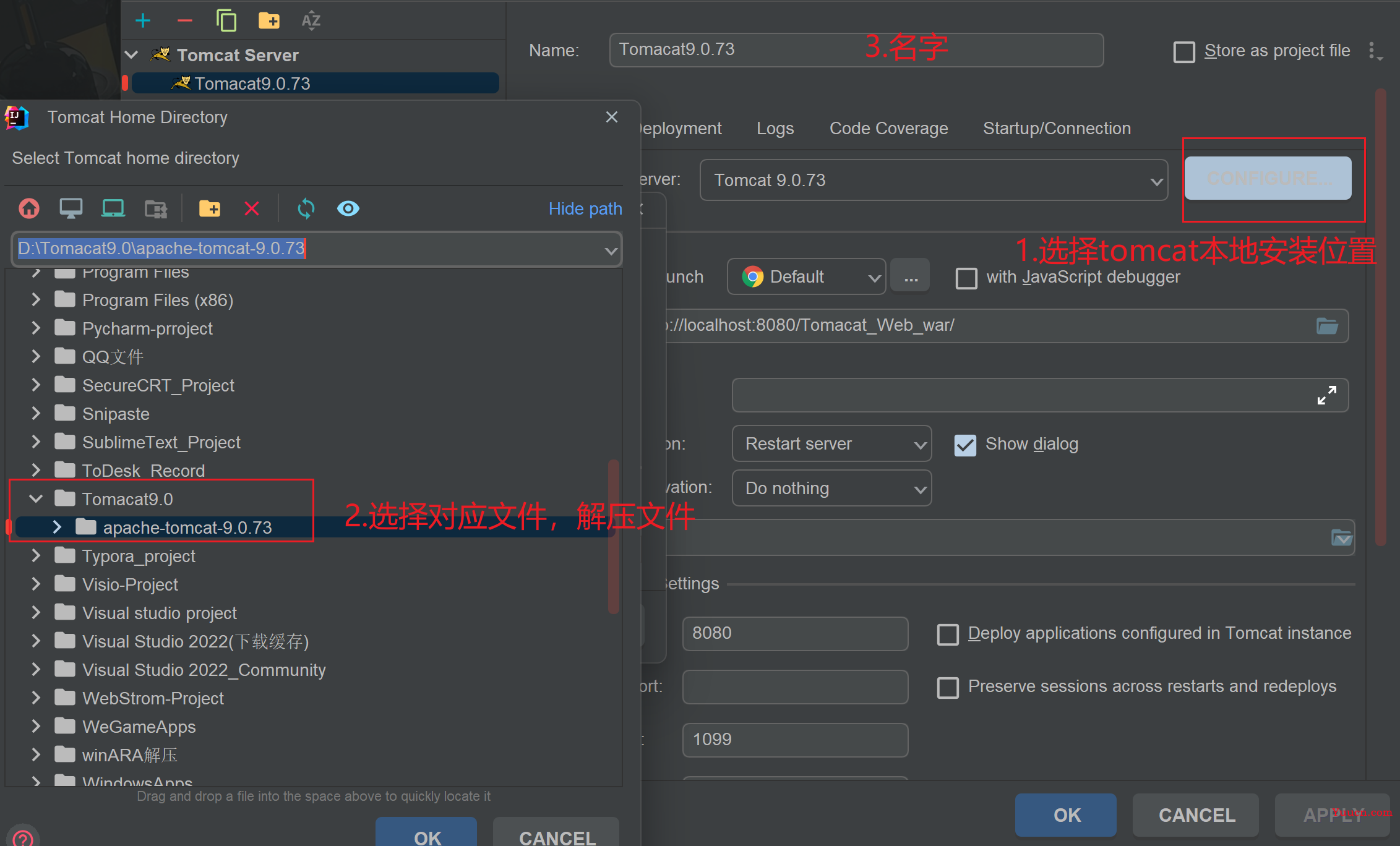Expand the Program Files (x86) folder
Viewport: 1400px width, 846px height.
pyautogui.click(x=36, y=299)
